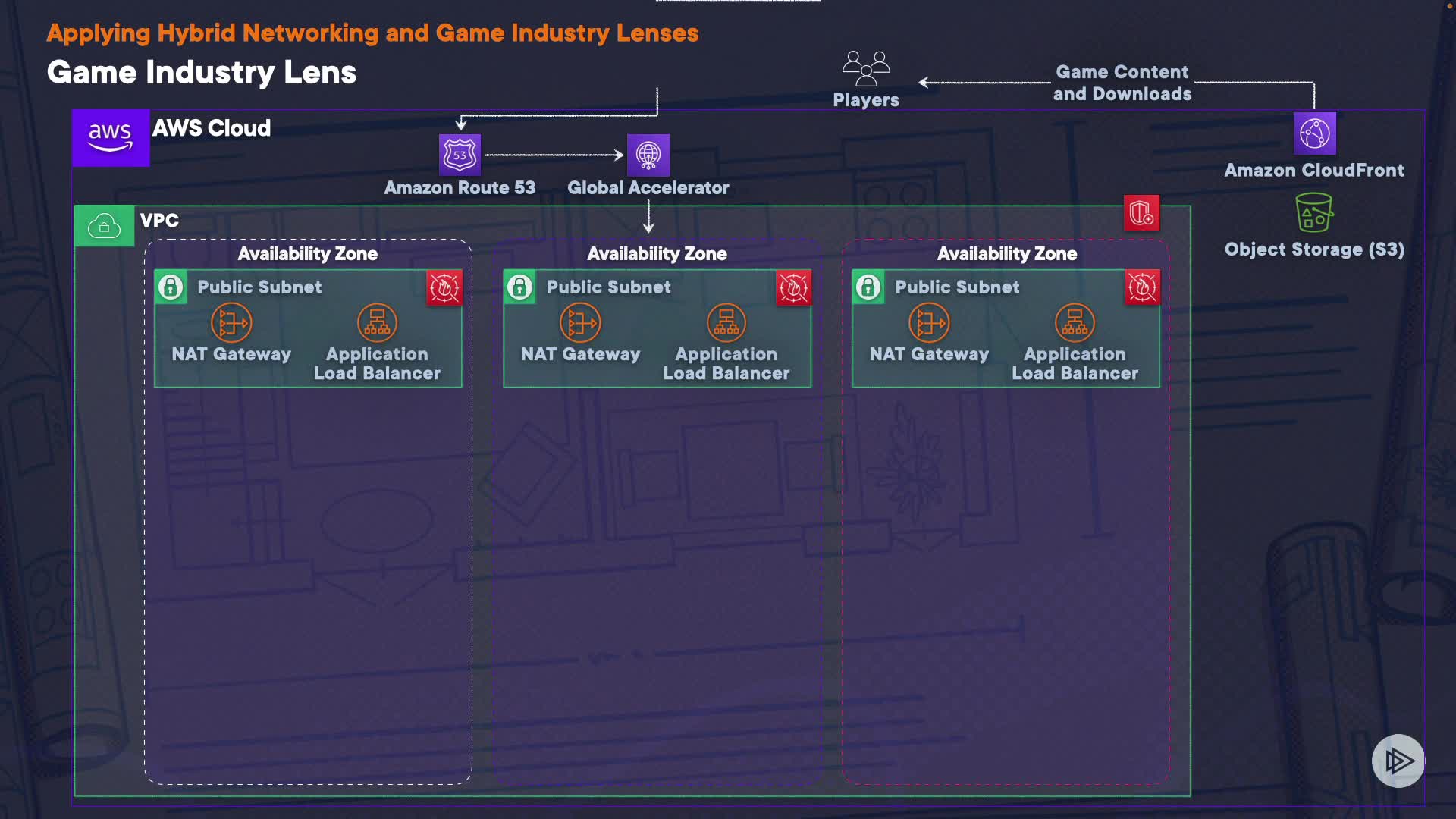1456x819 pixels.
Task: Click NAT Gateway icon in third zone
Action: tap(929, 323)
